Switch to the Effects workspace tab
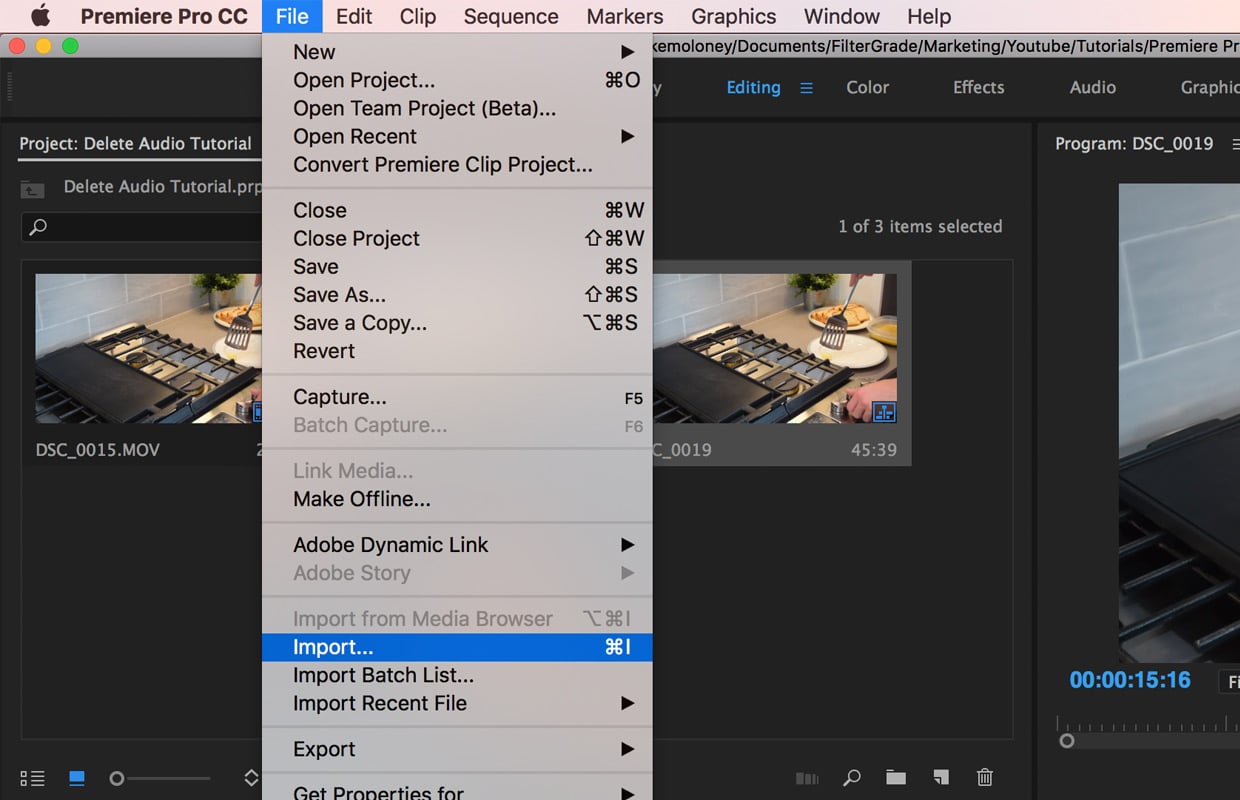The image size is (1240, 800). (x=978, y=87)
